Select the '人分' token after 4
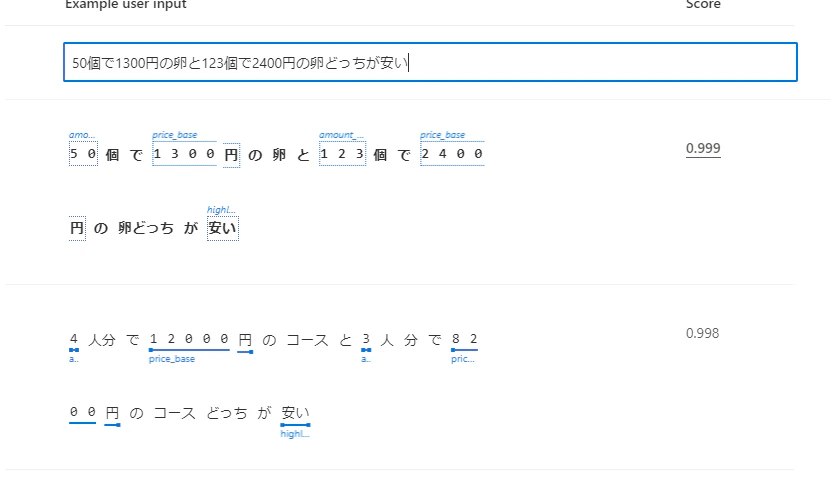 point(102,340)
